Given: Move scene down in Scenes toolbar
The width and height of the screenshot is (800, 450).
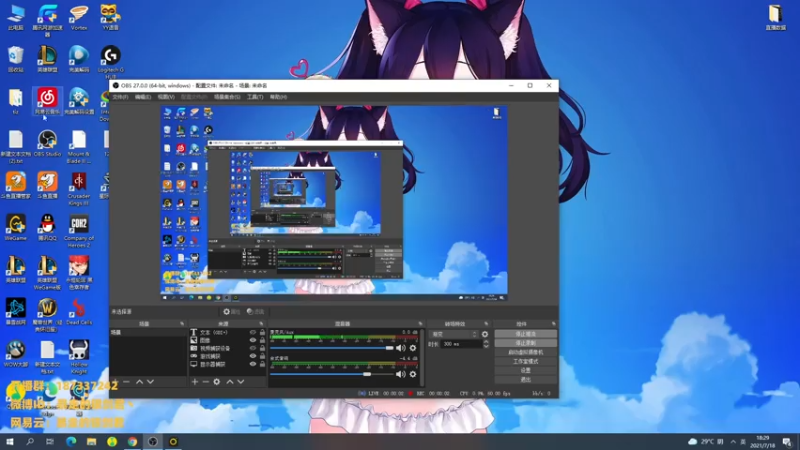Looking at the screenshot, I should coord(151,382).
